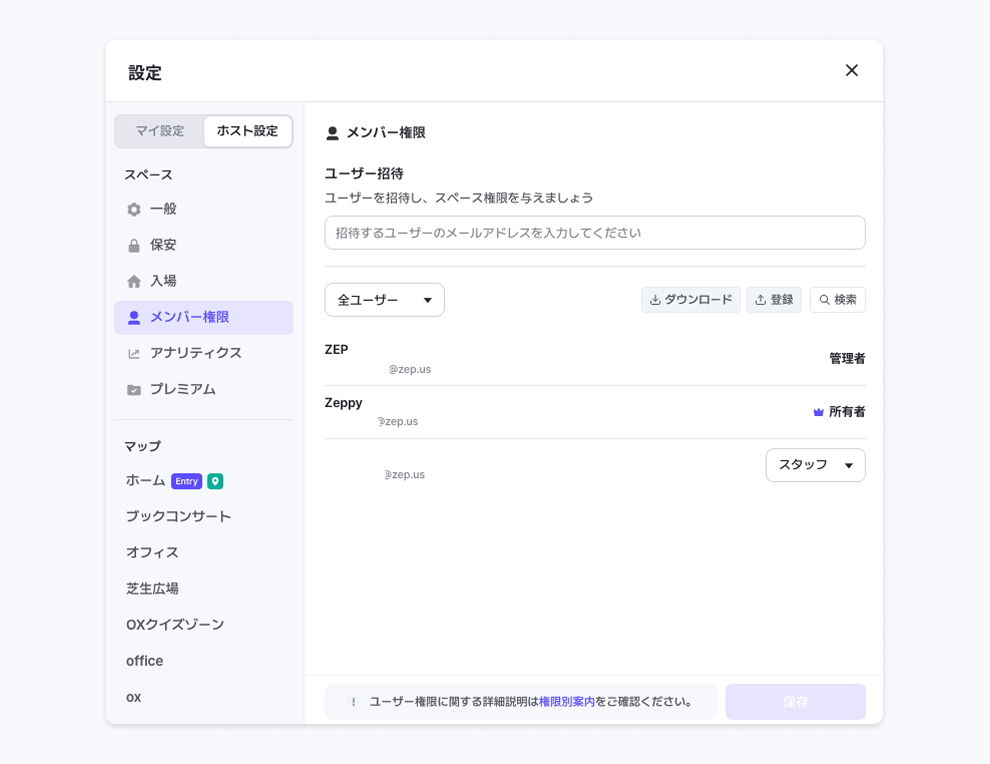Click the email invitation input field
The image size is (990, 764).
tap(594, 233)
